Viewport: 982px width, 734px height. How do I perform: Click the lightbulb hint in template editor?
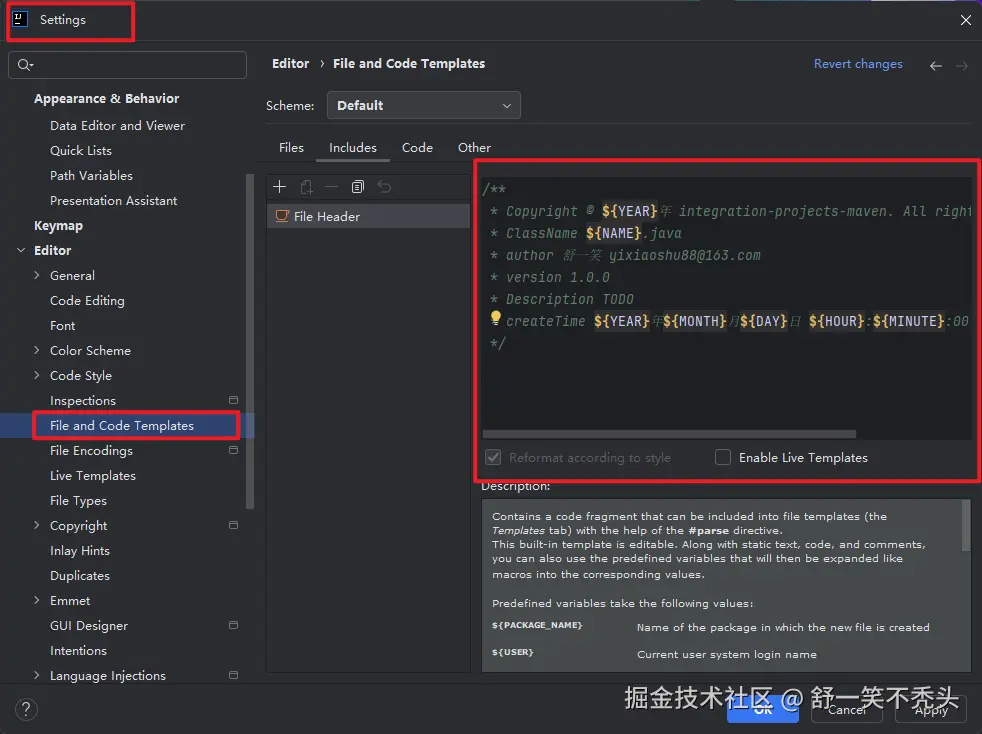point(495,318)
